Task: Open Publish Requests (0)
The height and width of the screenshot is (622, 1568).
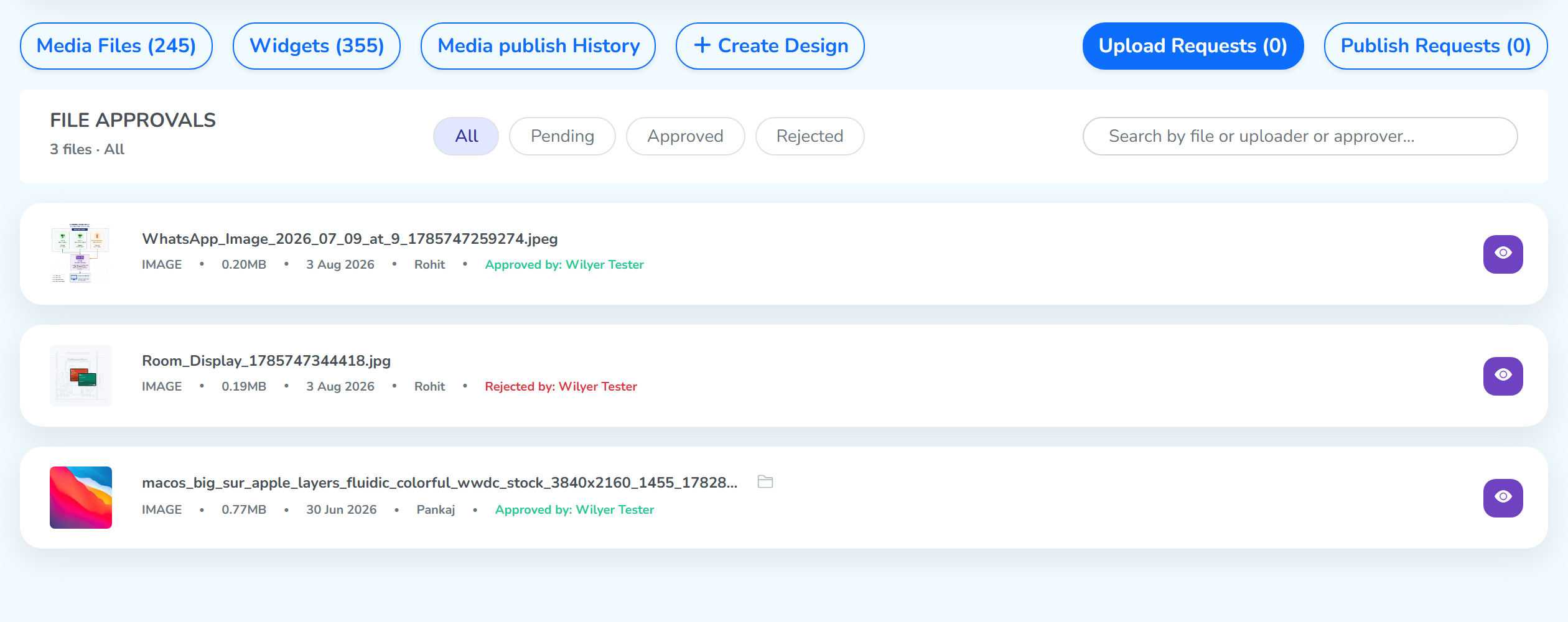Action: pyautogui.click(x=1435, y=46)
